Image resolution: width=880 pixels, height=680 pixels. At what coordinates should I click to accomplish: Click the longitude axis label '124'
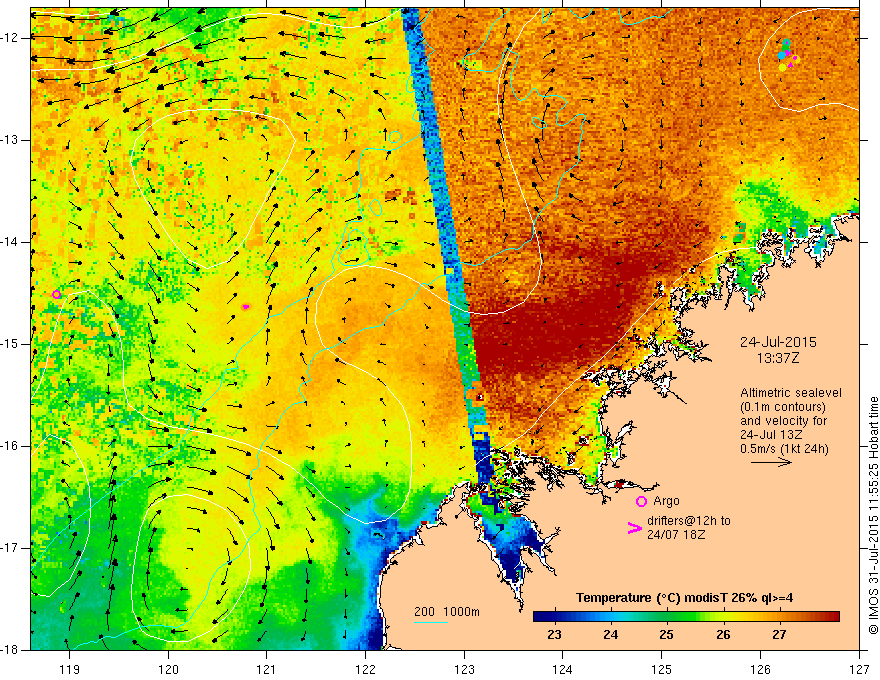pos(563,669)
